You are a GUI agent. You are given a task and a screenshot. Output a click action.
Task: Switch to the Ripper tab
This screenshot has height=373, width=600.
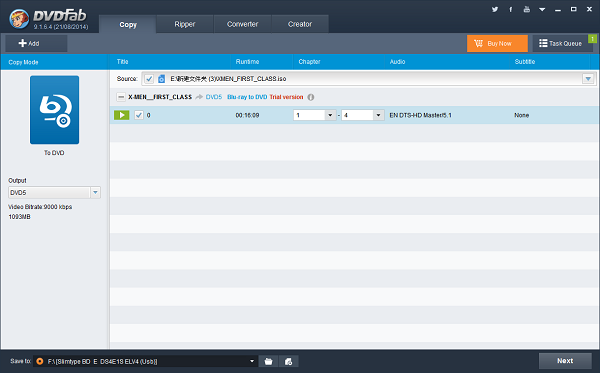point(185,24)
